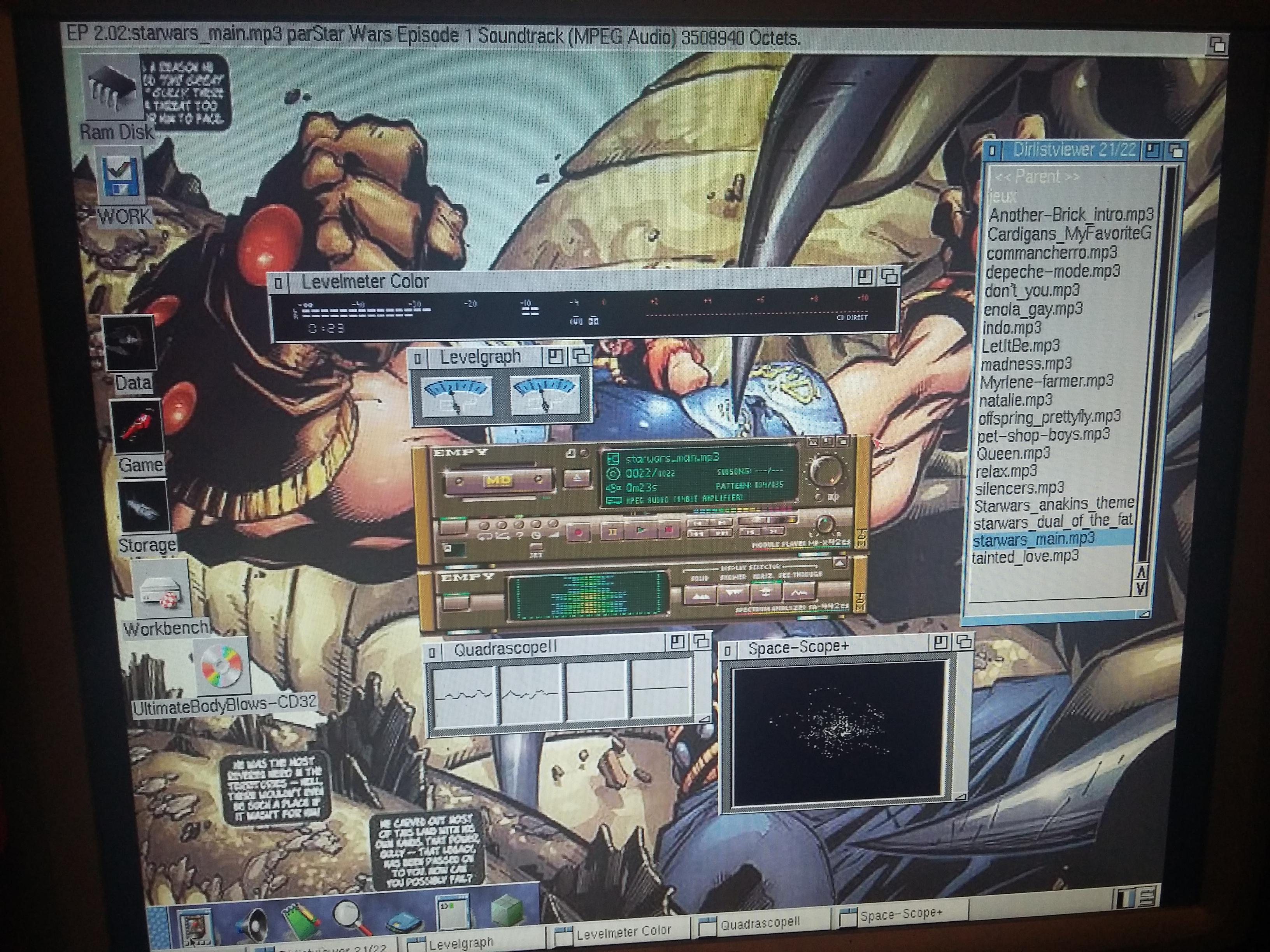Open the shell window icon in the dock
Viewport: 1270px width, 952px height.
(x=453, y=912)
